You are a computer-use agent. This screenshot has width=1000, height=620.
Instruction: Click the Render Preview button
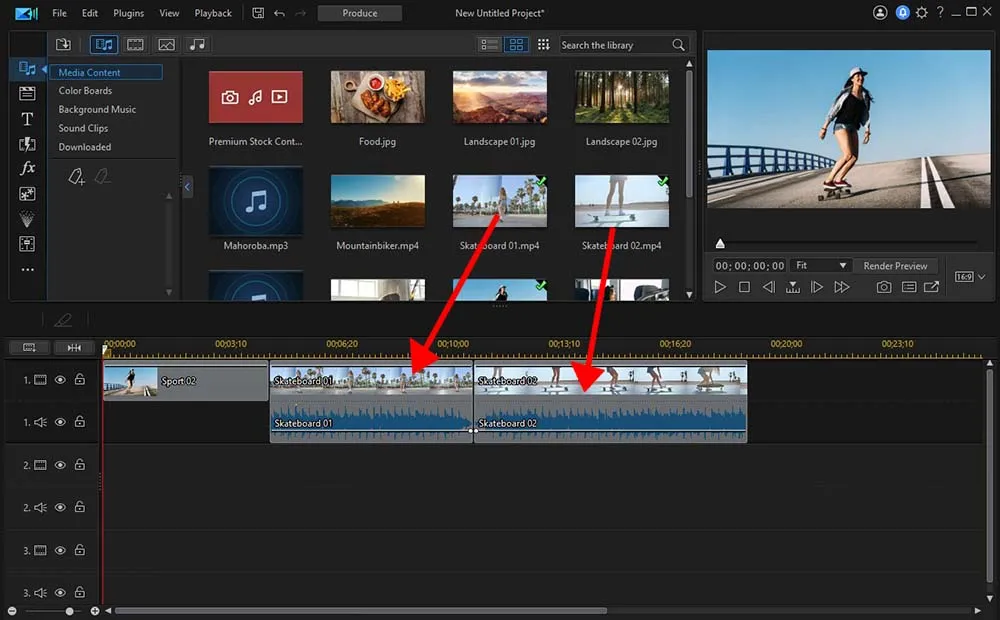point(895,266)
